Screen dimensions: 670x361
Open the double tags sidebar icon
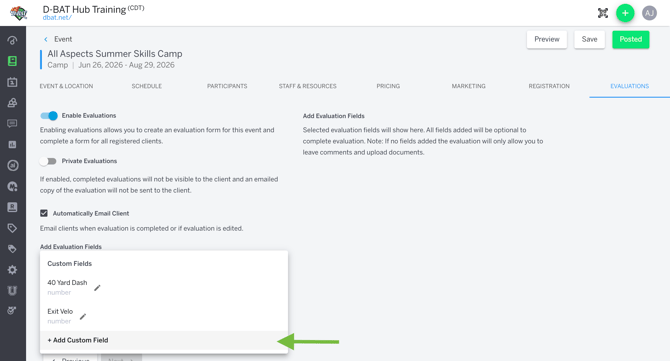(x=12, y=249)
